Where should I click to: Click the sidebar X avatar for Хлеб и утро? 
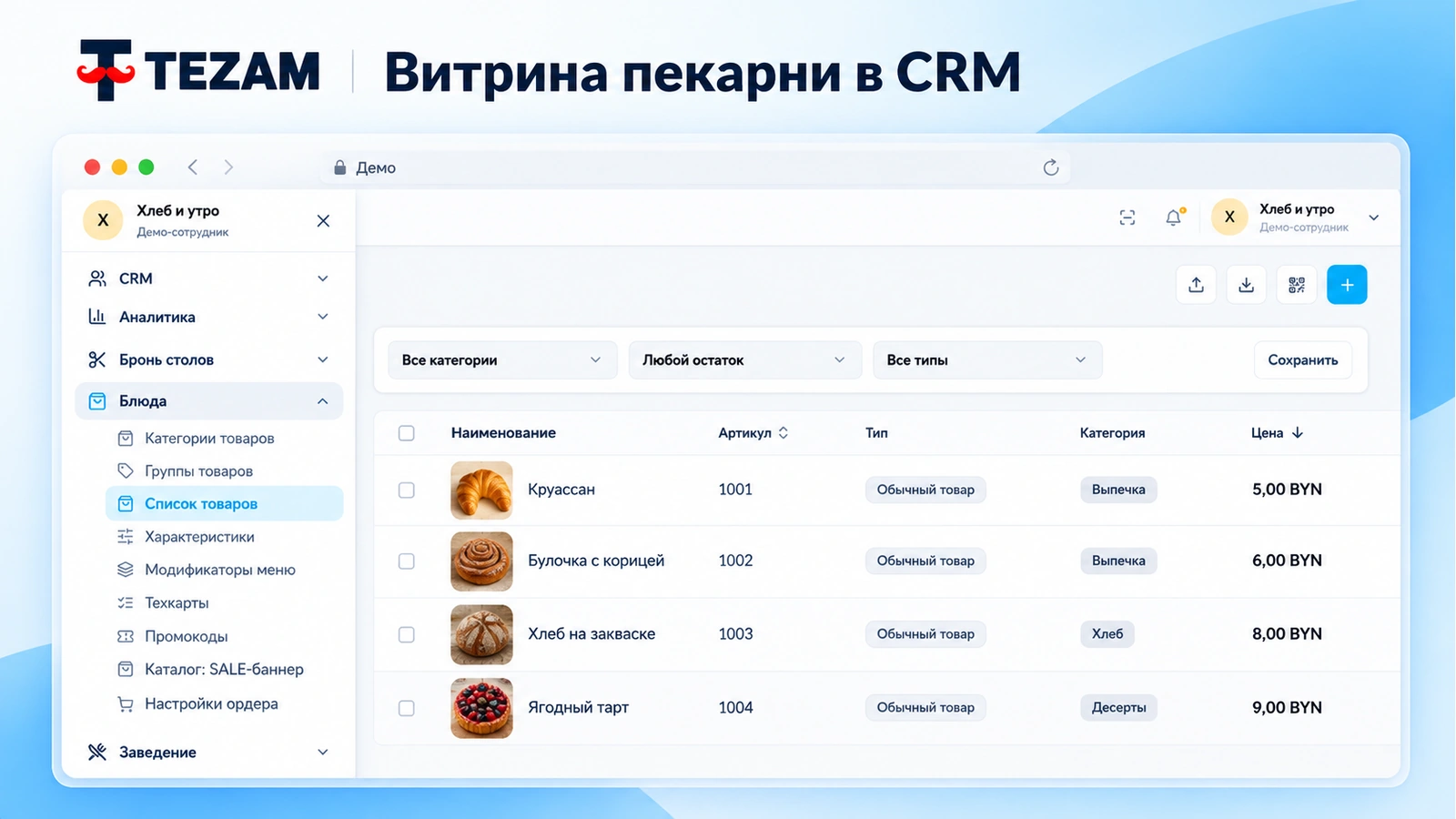click(x=103, y=220)
